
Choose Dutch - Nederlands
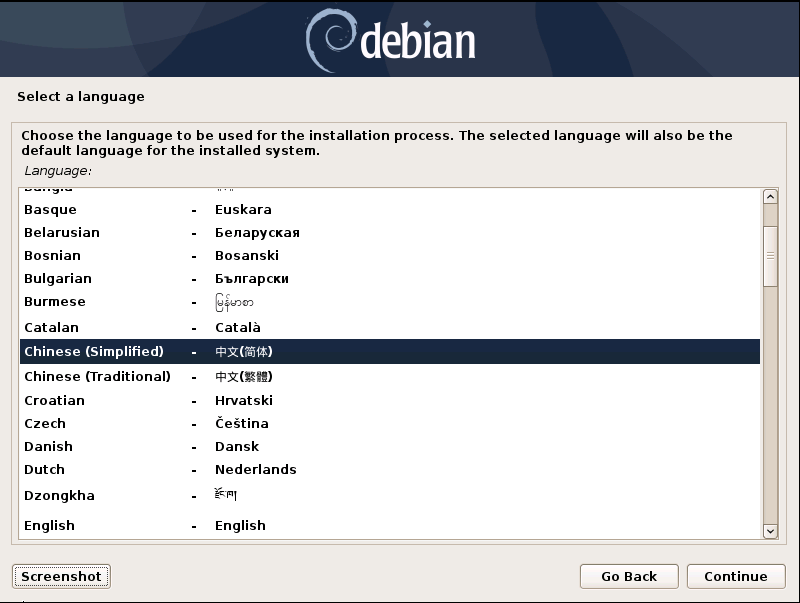point(390,469)
